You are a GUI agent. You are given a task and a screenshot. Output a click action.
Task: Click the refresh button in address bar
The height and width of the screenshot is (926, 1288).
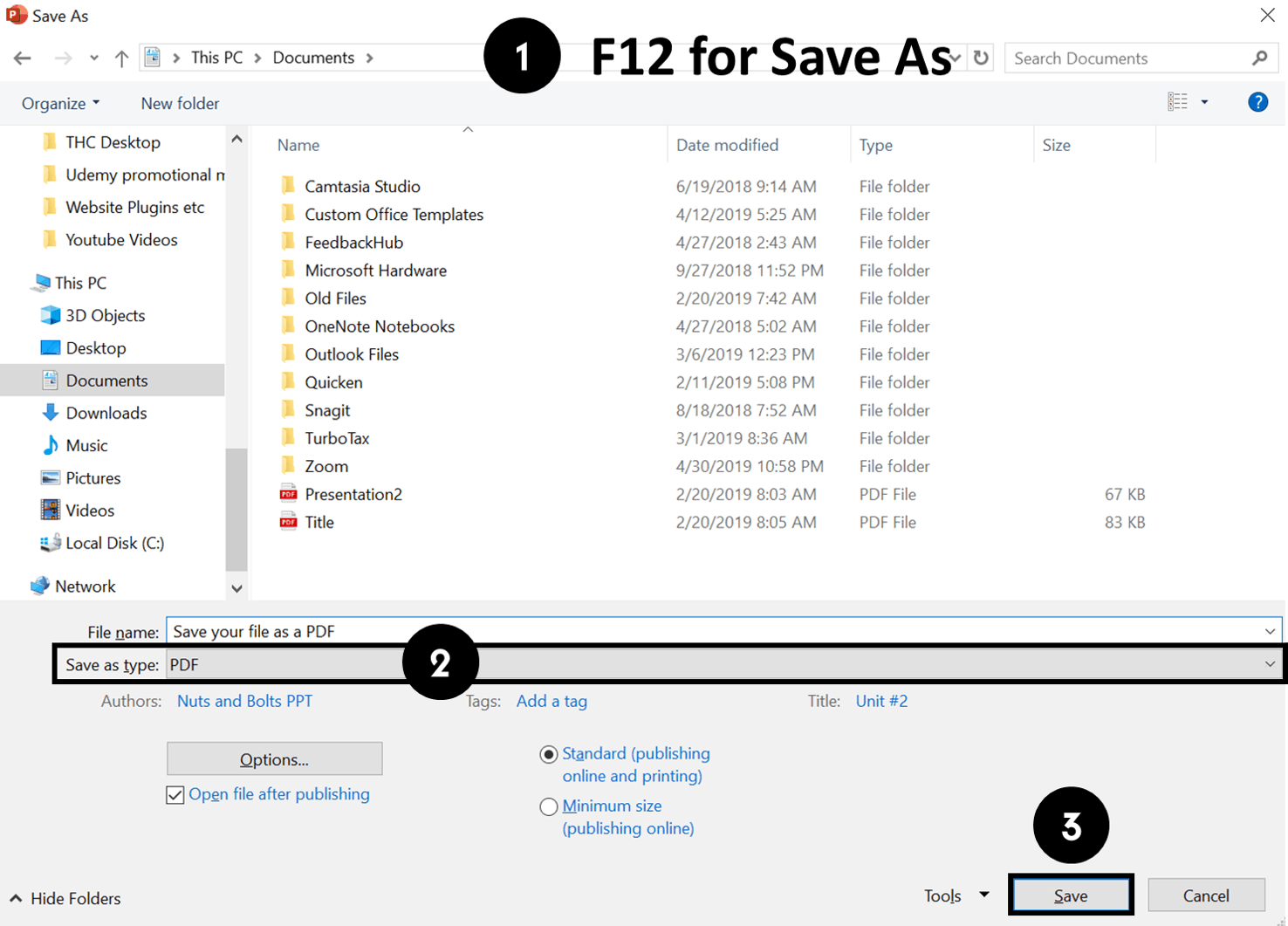[981, 58]
